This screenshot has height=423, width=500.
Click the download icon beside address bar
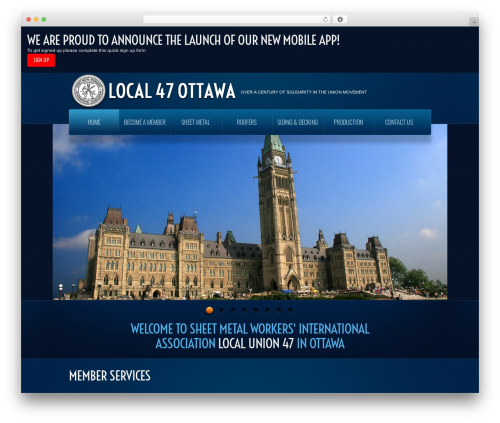click(340, 19)
